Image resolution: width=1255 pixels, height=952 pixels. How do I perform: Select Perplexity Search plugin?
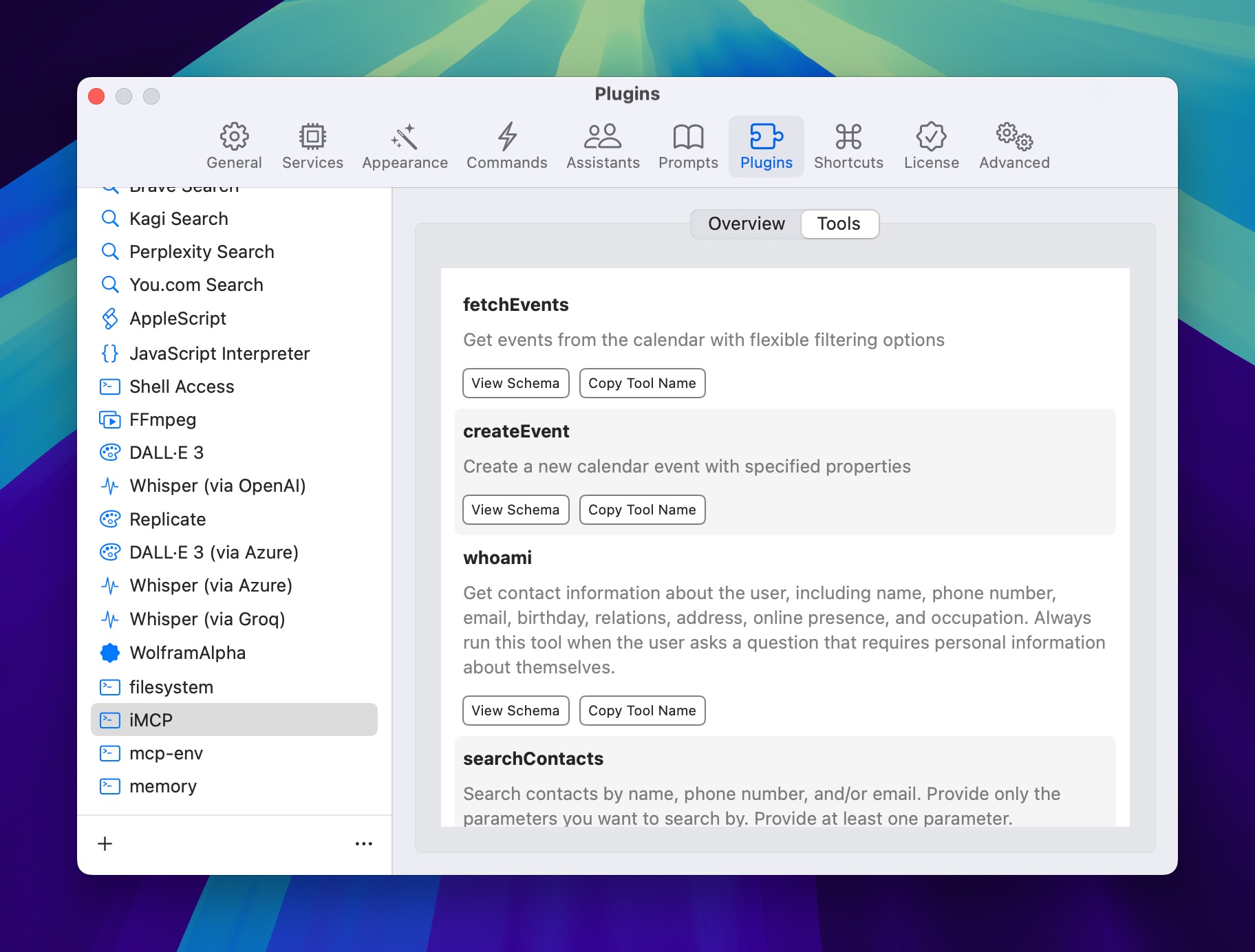click(234, 252)
